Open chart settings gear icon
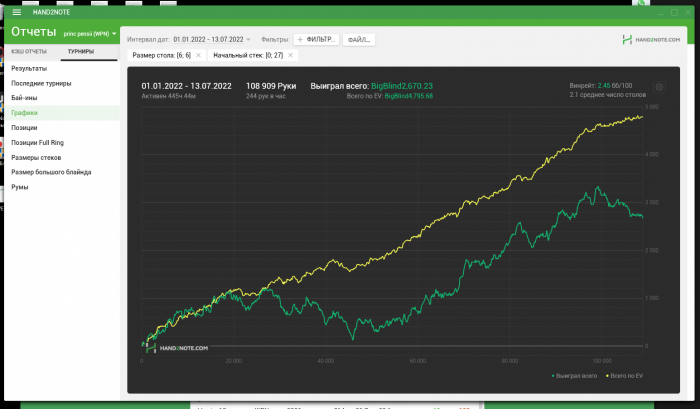The height and width of the screenshot is (409, 700). [x=659, y=87]
